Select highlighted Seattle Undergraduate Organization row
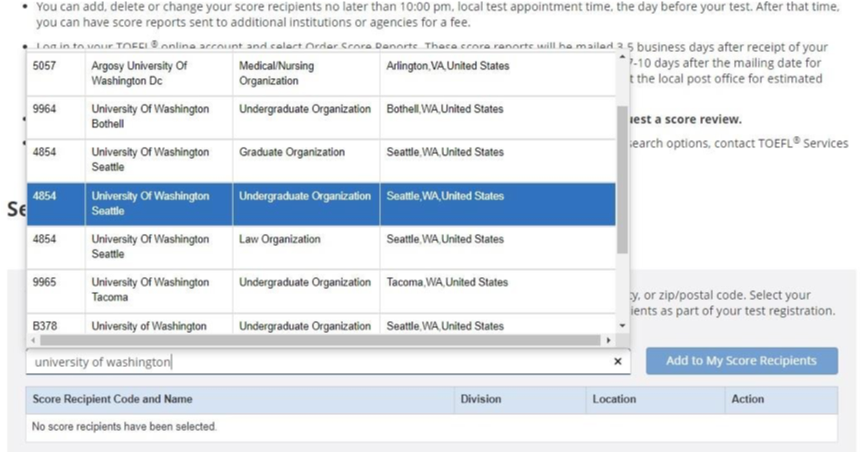Viewport: 860px width, 452px height. pyautogui.click(x=321, y=204)
